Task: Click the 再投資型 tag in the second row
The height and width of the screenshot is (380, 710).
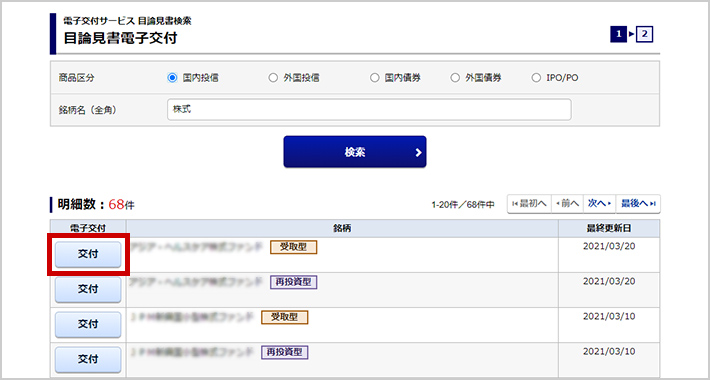Action: (293, 282)
